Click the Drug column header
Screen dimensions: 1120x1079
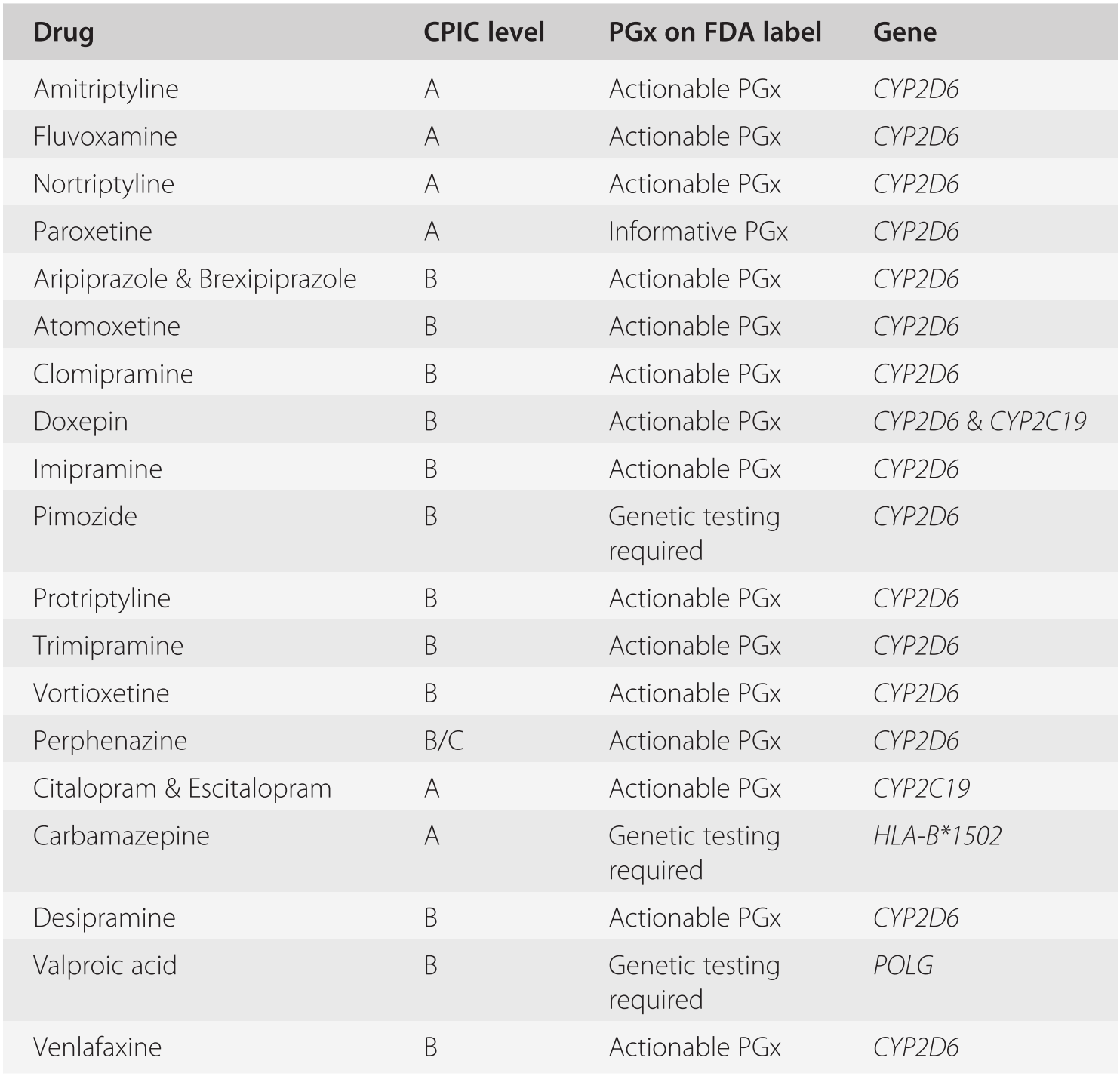click(x=64, y=32)
